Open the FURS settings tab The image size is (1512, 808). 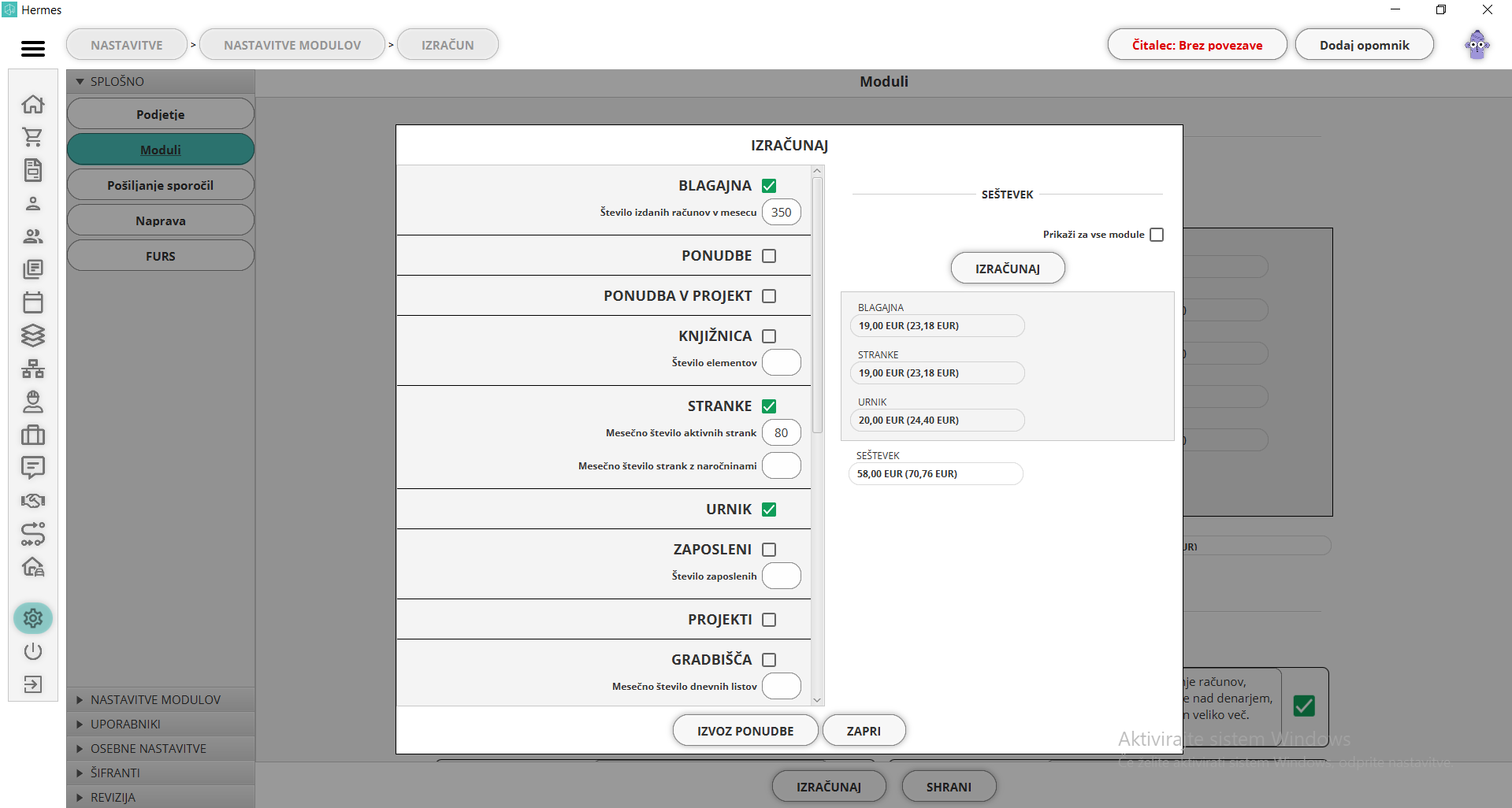(161, 256)
